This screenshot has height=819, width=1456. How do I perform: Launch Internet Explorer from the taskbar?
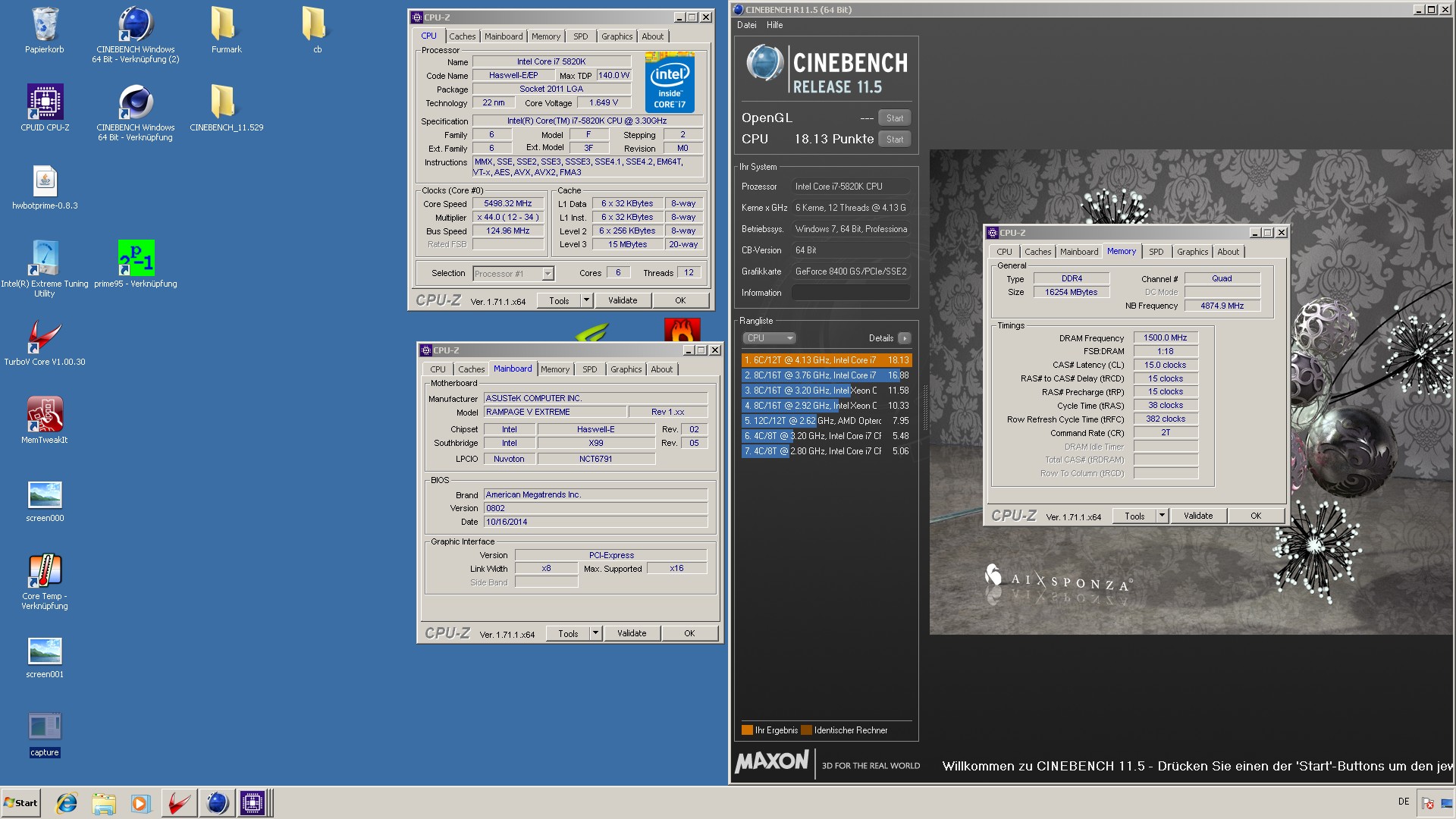pos(67,802)
